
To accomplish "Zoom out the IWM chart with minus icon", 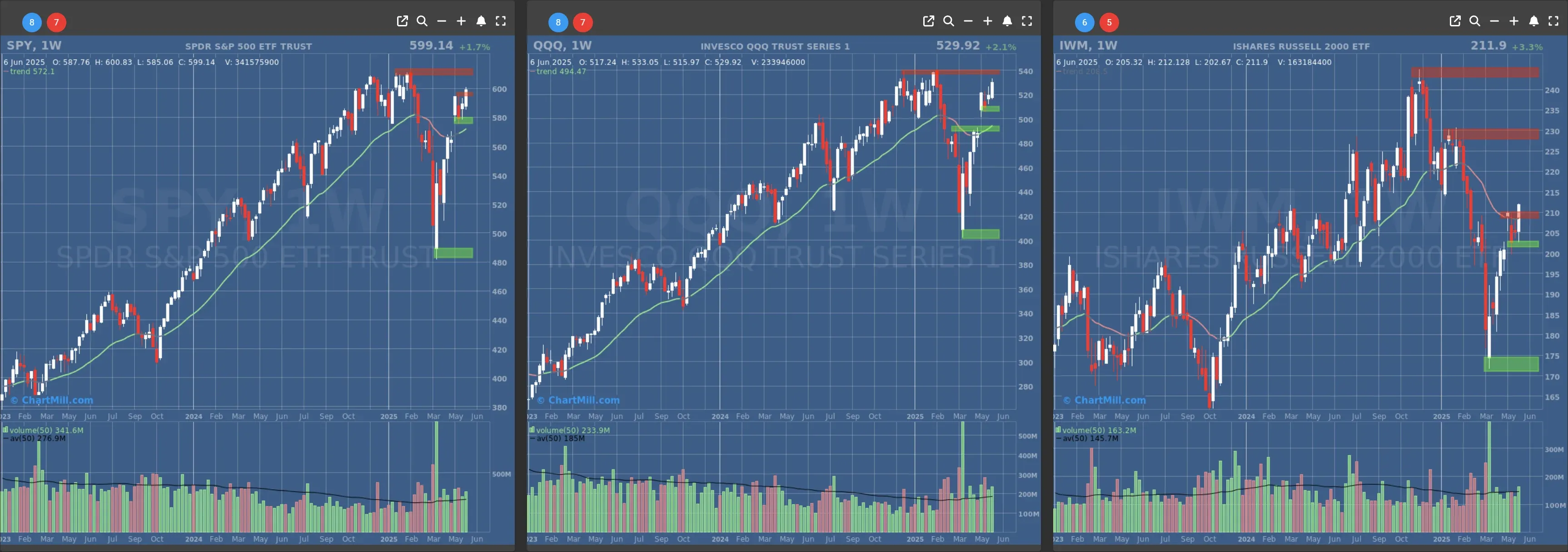I will 1494,21.
